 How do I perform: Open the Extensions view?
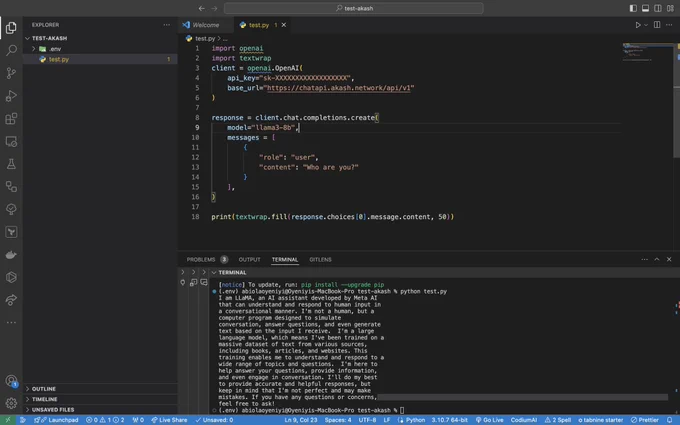click(x=11, y=118)
